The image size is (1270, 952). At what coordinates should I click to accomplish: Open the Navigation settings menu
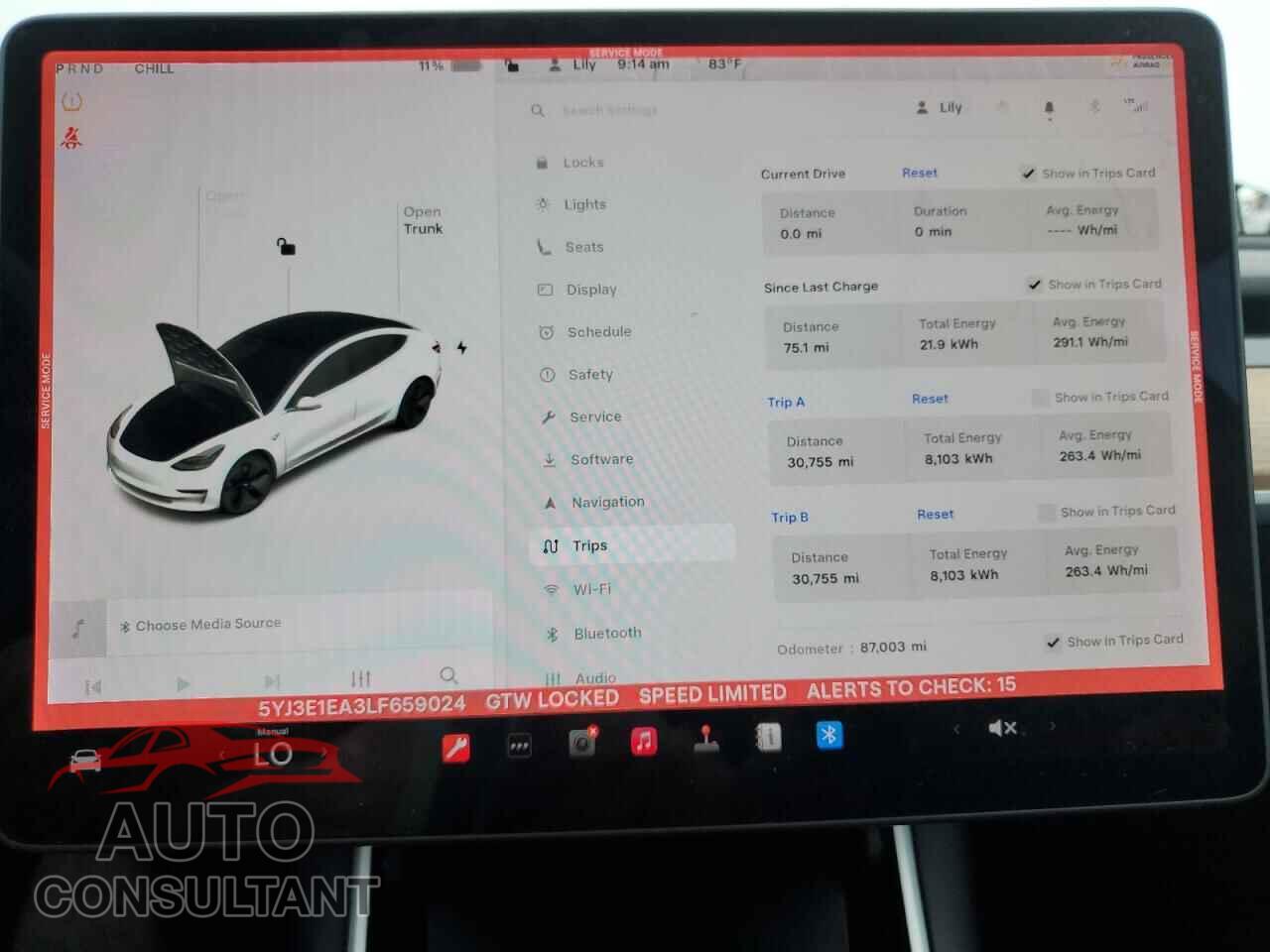593,503
